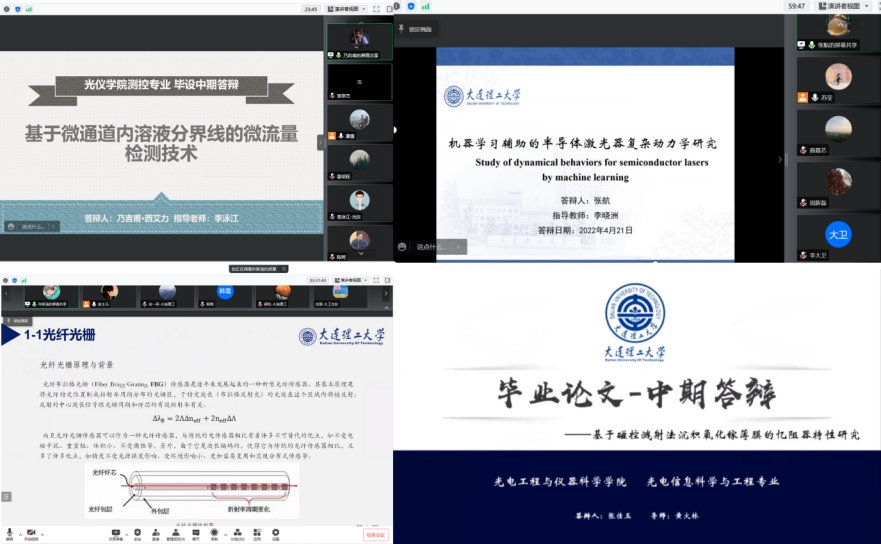The height and width of the screenshot is (544, 881).
Task: Select the 大卫 avatar in top-right meeting
Action: (x=838, y=234)
